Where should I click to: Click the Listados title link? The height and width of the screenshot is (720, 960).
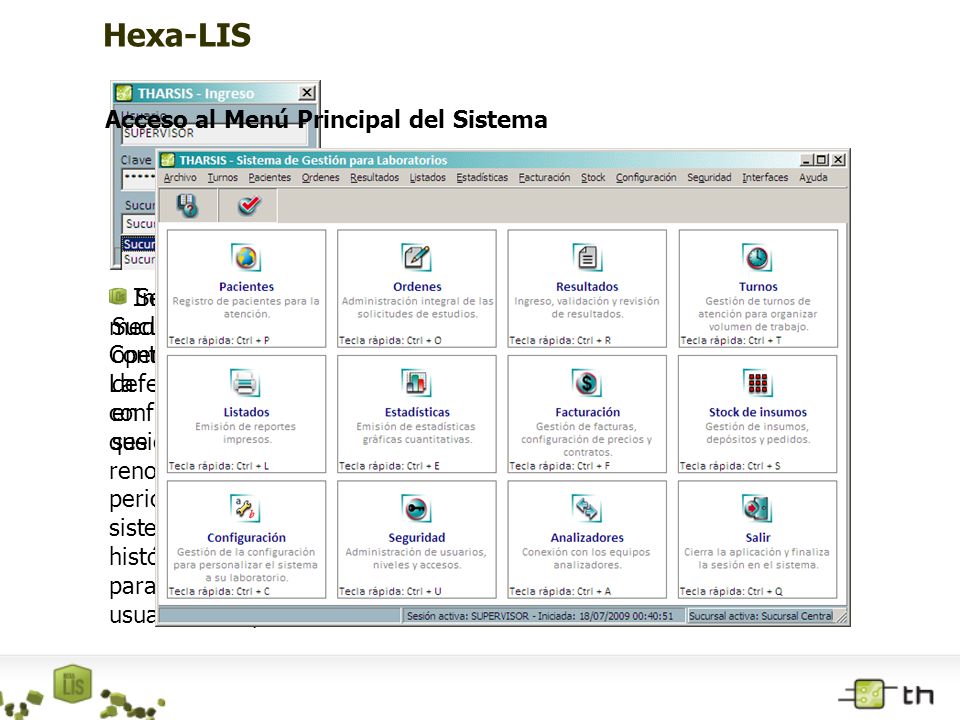(x=246, y=412)
